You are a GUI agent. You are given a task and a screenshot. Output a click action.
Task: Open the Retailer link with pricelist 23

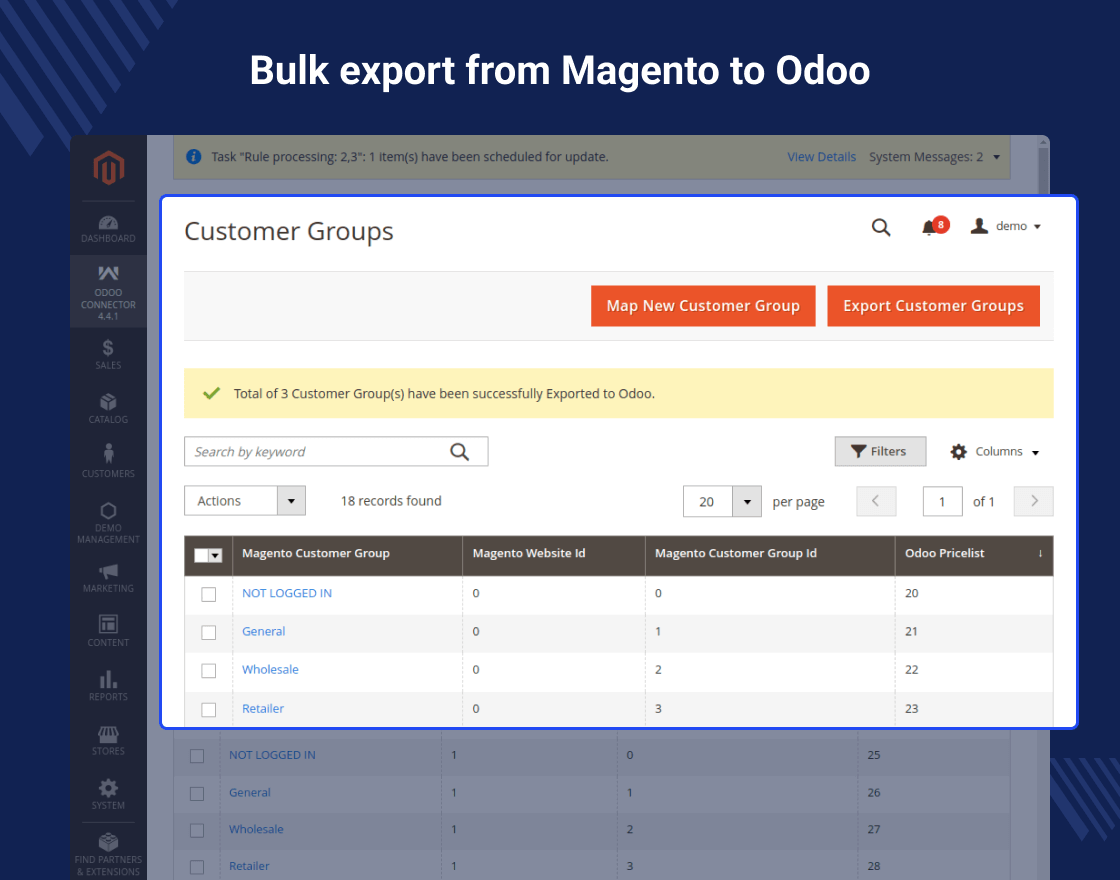pos(263,709)
